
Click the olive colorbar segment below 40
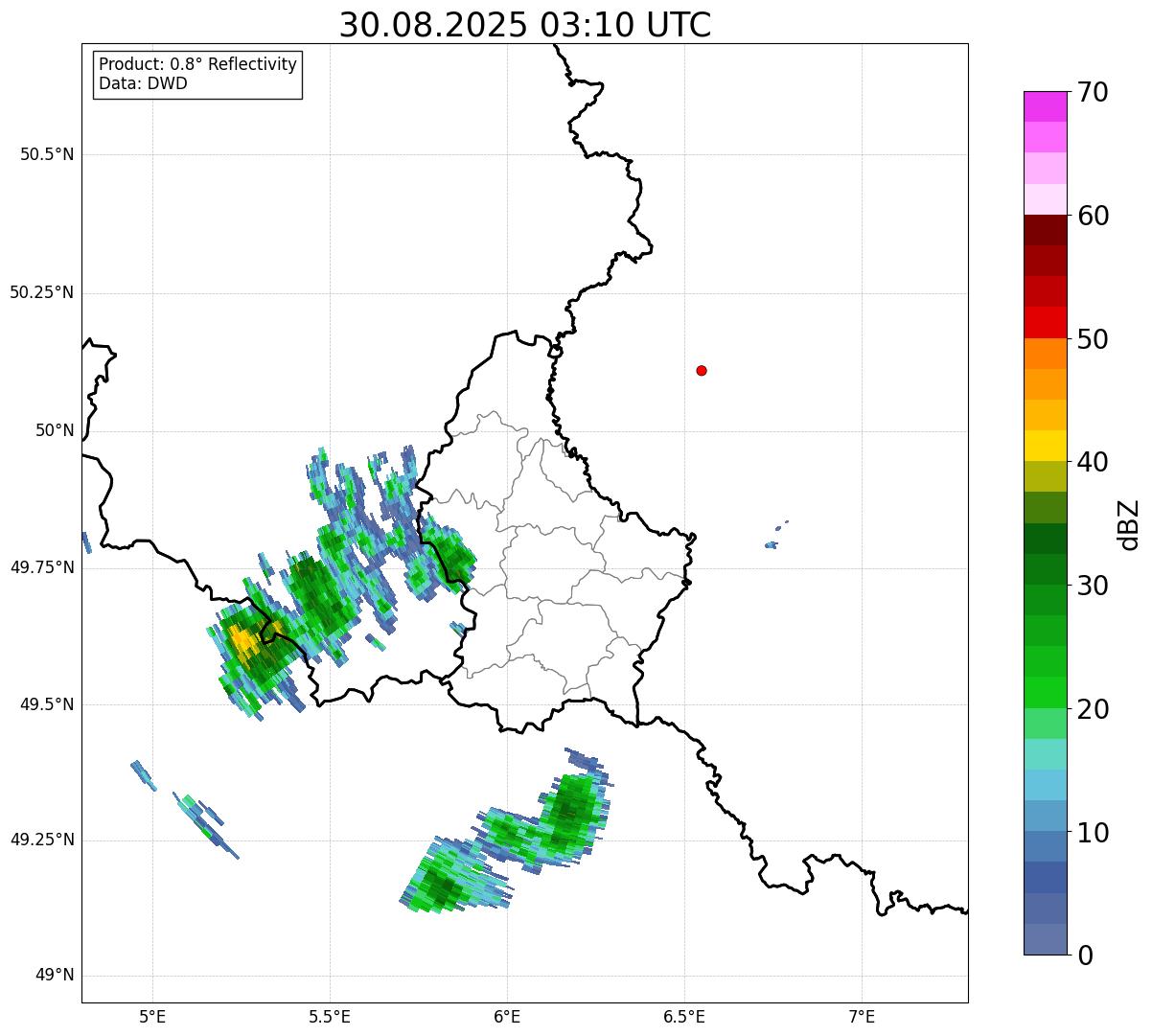coord(1046,476)
